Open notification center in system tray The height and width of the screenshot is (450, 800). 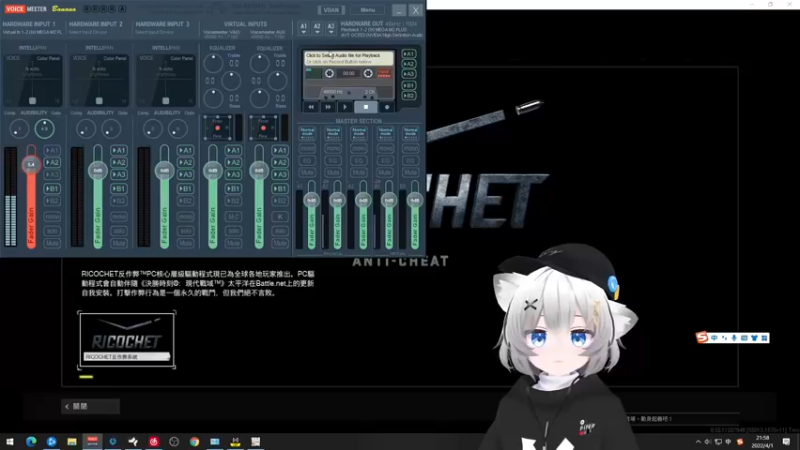786,441
